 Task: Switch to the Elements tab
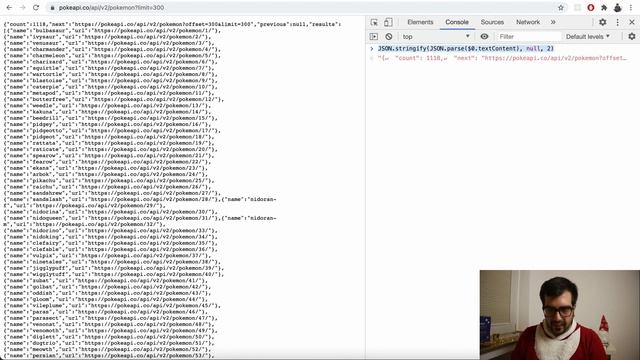pos(420,22)
